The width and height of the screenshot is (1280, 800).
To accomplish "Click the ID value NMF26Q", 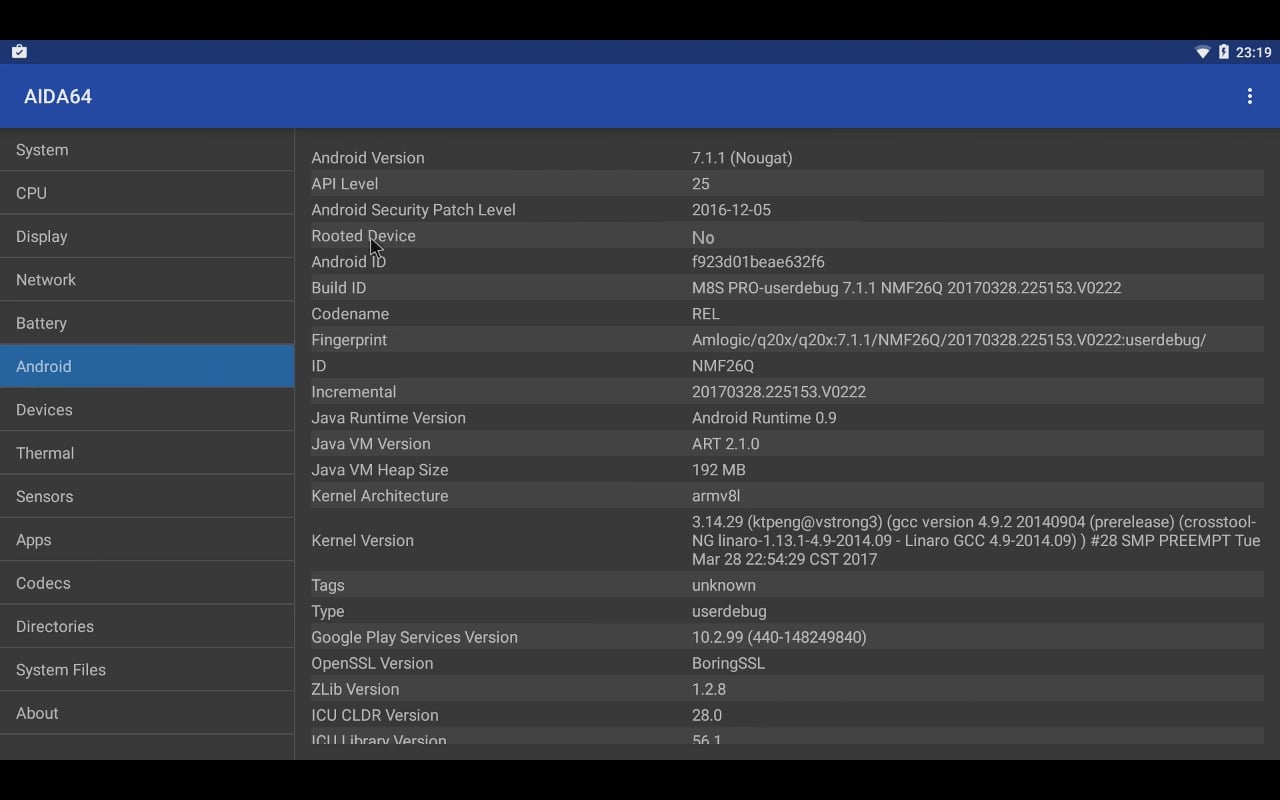I will tap(723, 366).
